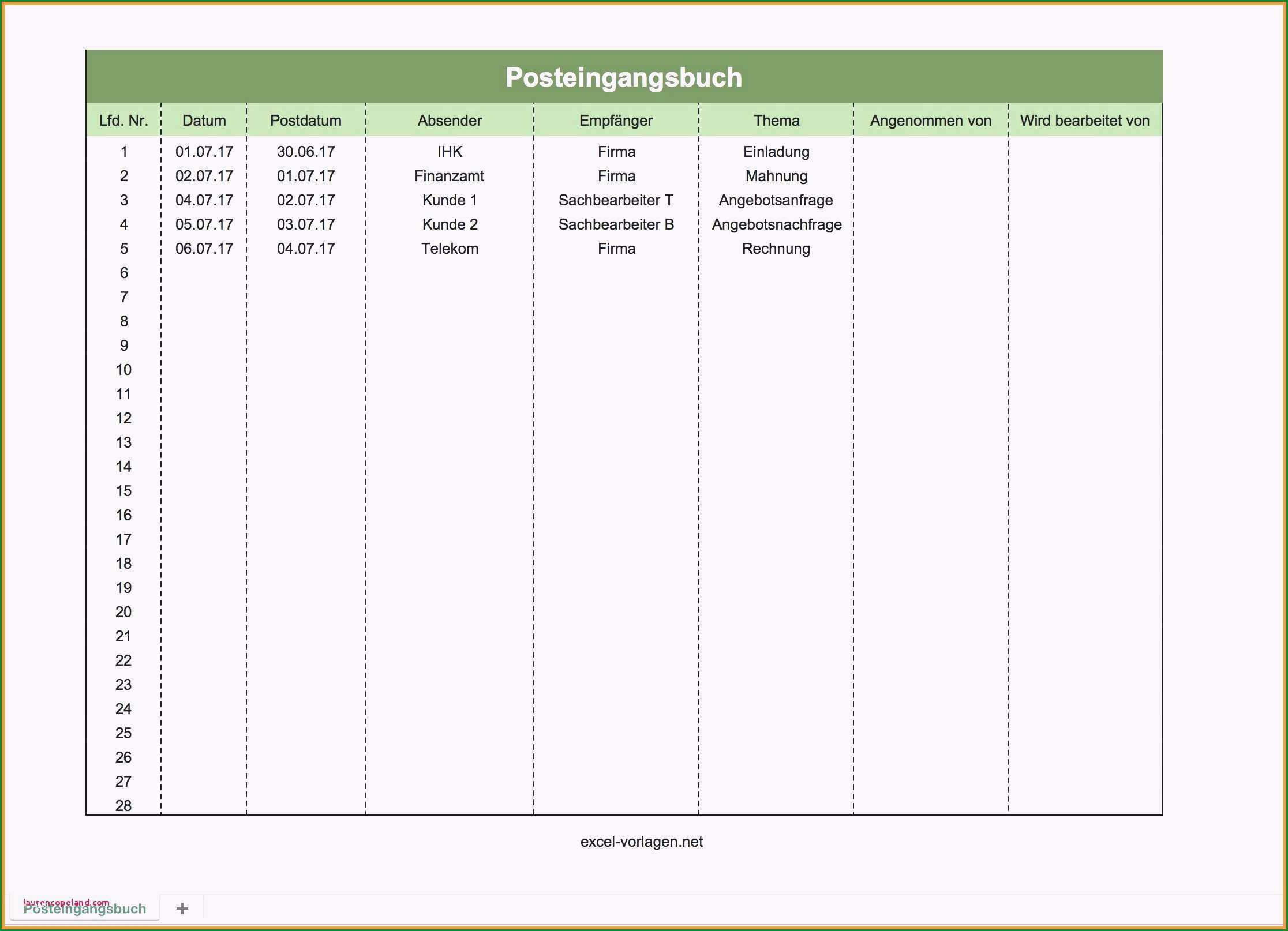This screenshot has width=1288, height=931.
Task: Select the Sachbearbeiter B cell
Action: (x=616, y=224)
